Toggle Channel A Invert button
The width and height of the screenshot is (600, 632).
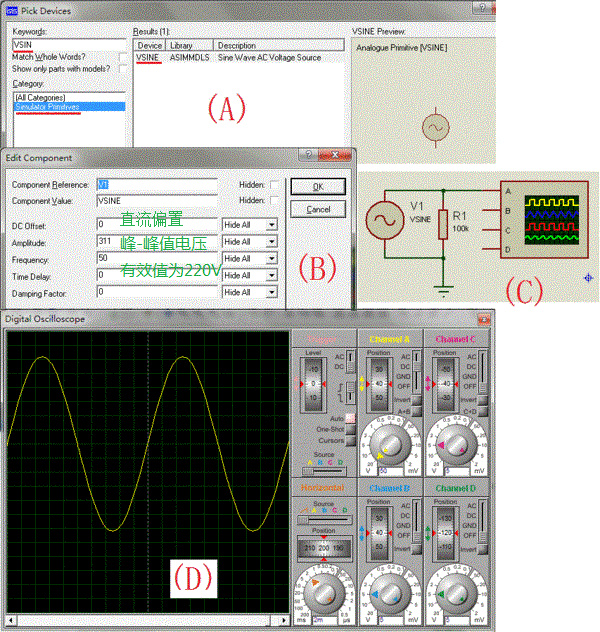[x=417, y=400]
